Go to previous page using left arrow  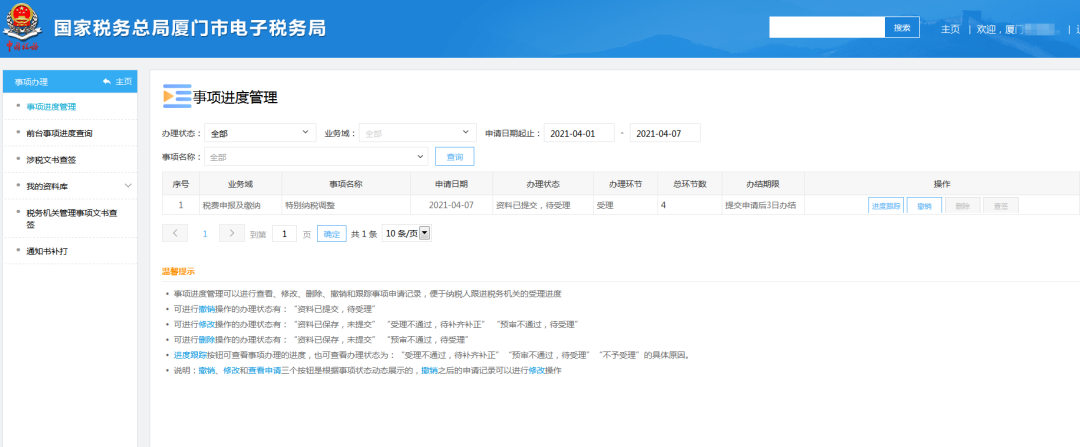click(x=175, y=233)
